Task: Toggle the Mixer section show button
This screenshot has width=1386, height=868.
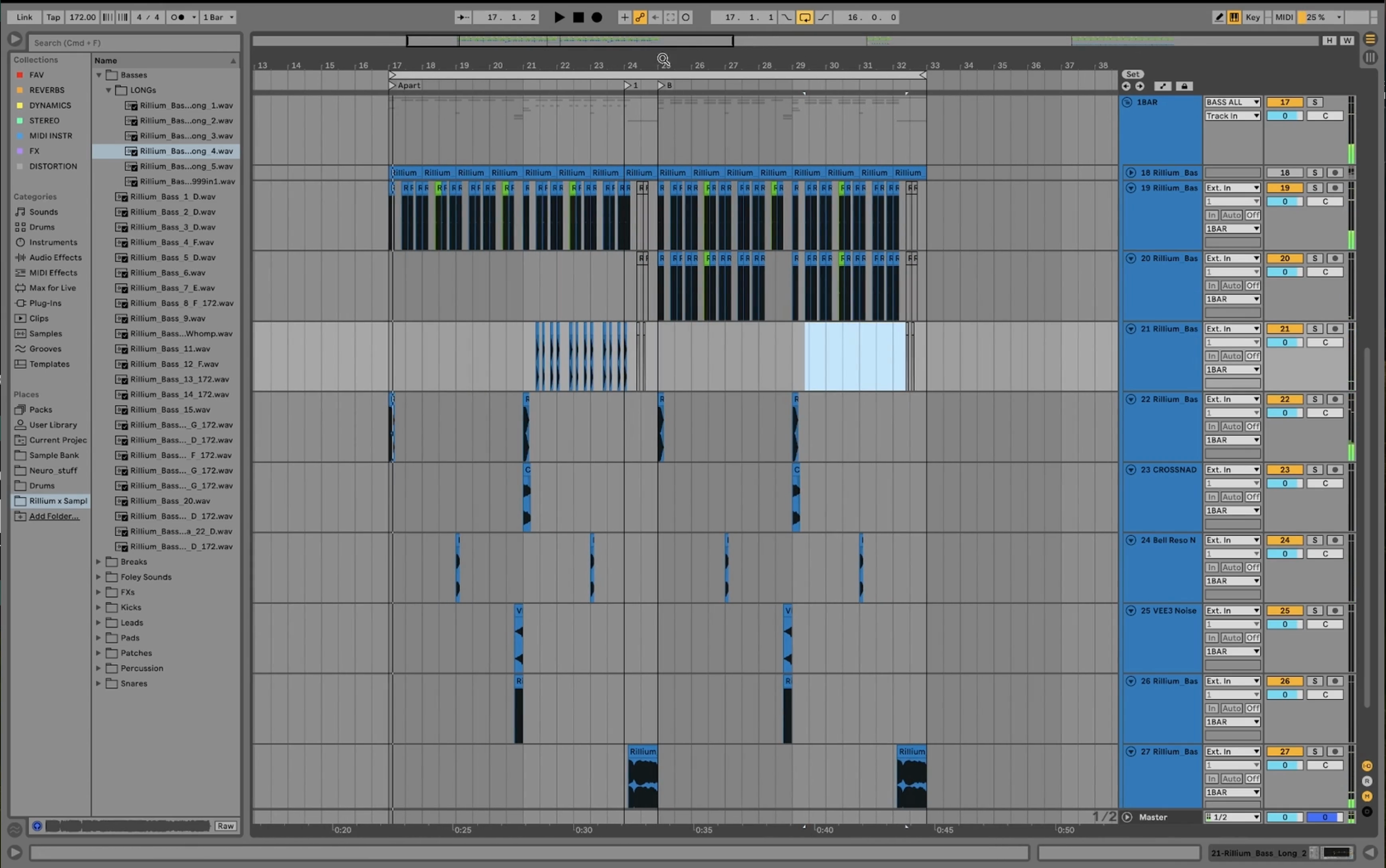Action: click(x=1367, y=796)
